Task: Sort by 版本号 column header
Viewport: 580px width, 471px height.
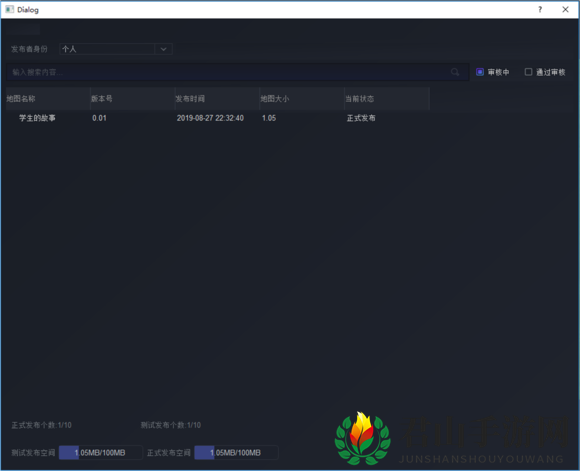Action: coord(132,99)
